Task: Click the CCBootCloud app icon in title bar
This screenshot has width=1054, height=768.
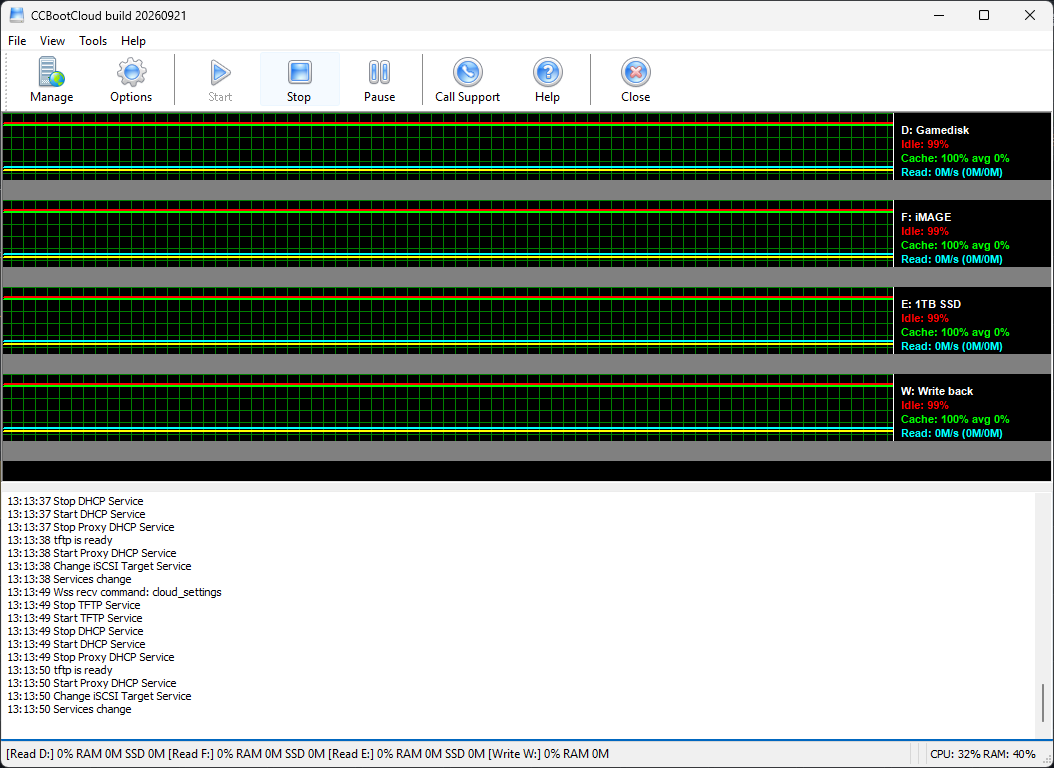Action: [17, 15]
